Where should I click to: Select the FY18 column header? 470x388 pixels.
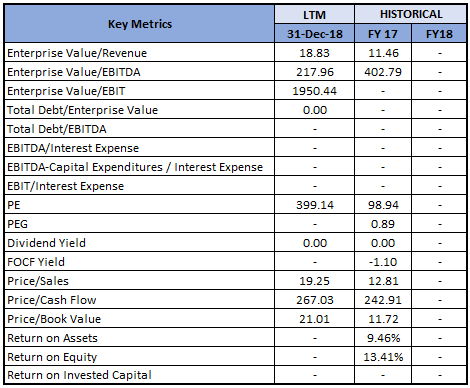point(439,34)
